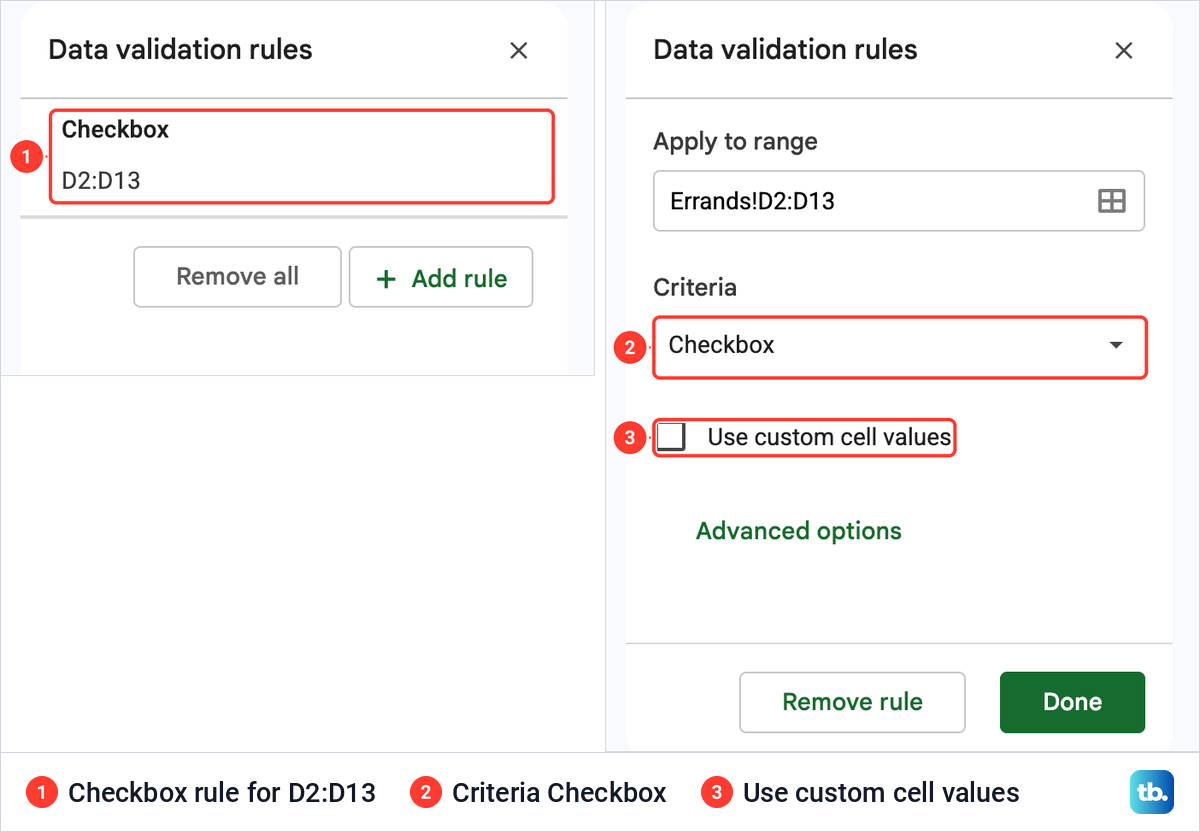Click the tb. logo icon
Viewport: 1200px width, 832px height.
click(1151, 792)
